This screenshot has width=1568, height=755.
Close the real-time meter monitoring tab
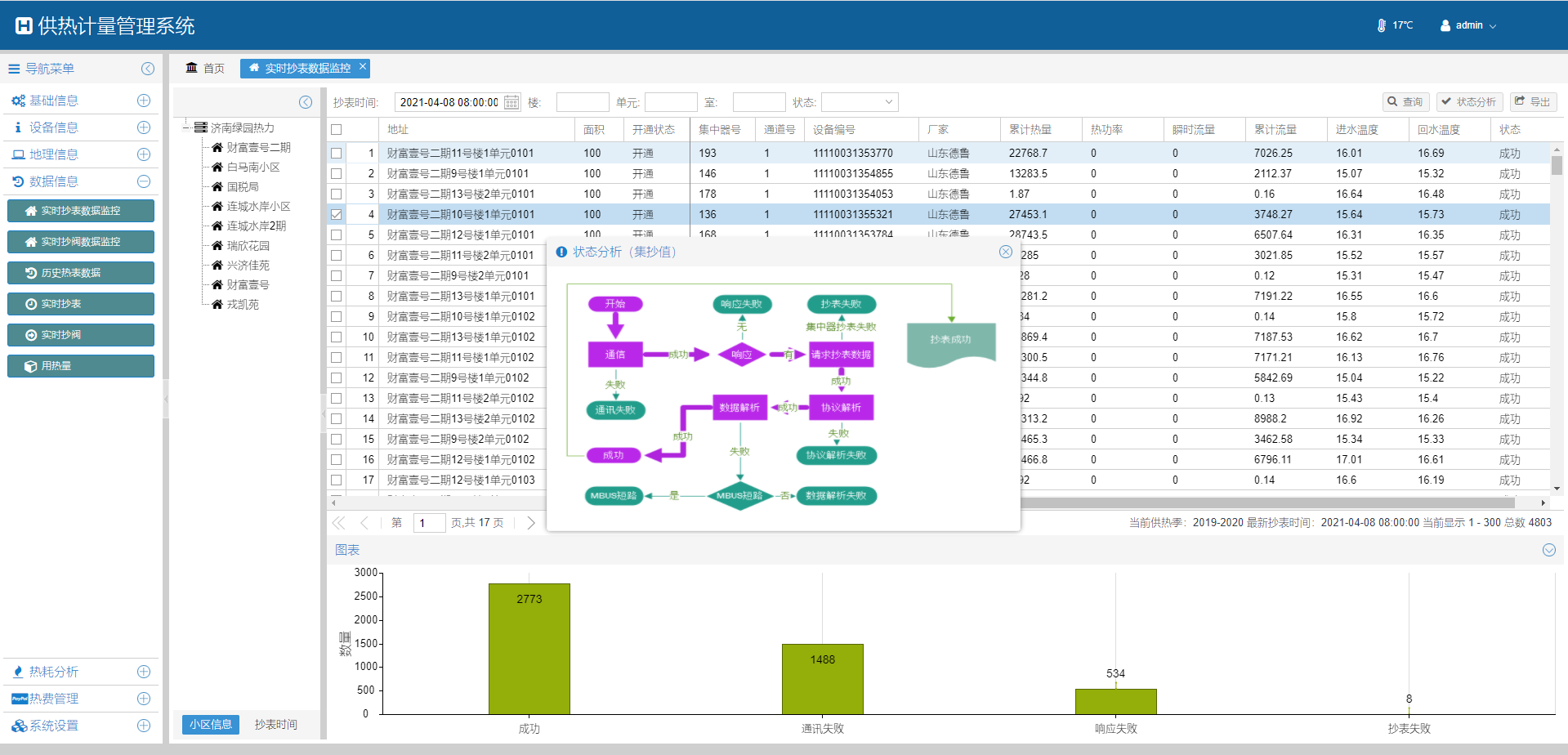point(363,67)
